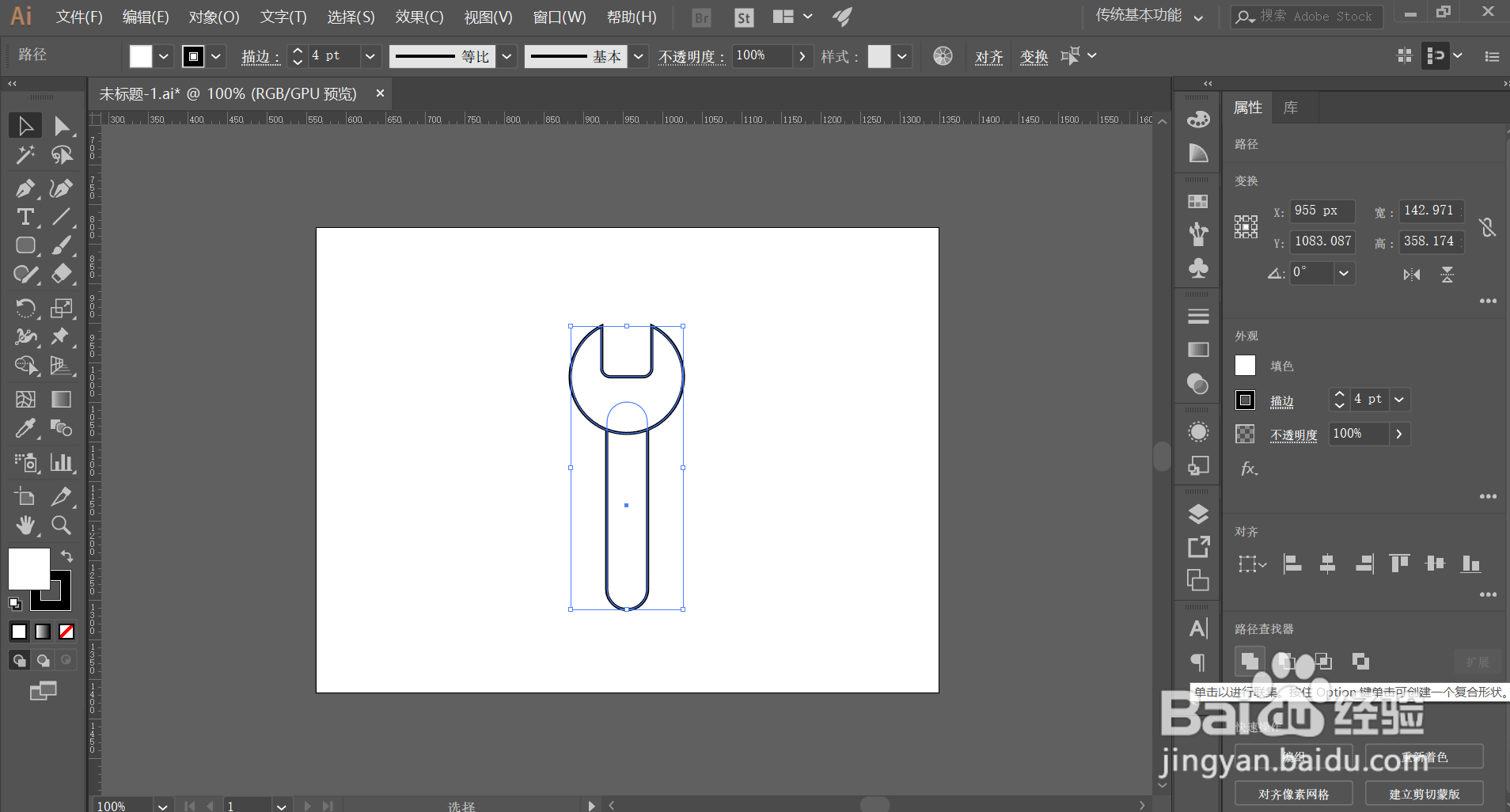1510x812 pixels.
Task: Select the Column Graph tool
Action: point(62,462)
